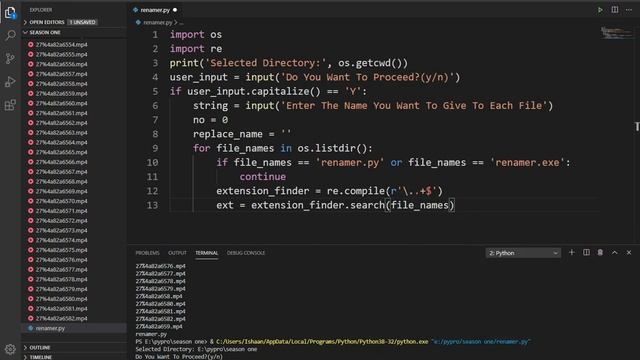The height and width of the screenshot is (360, 640).
Task: Open the file ending in 6558.mp4
Action: pyautogui.click(x=62, y=84)
